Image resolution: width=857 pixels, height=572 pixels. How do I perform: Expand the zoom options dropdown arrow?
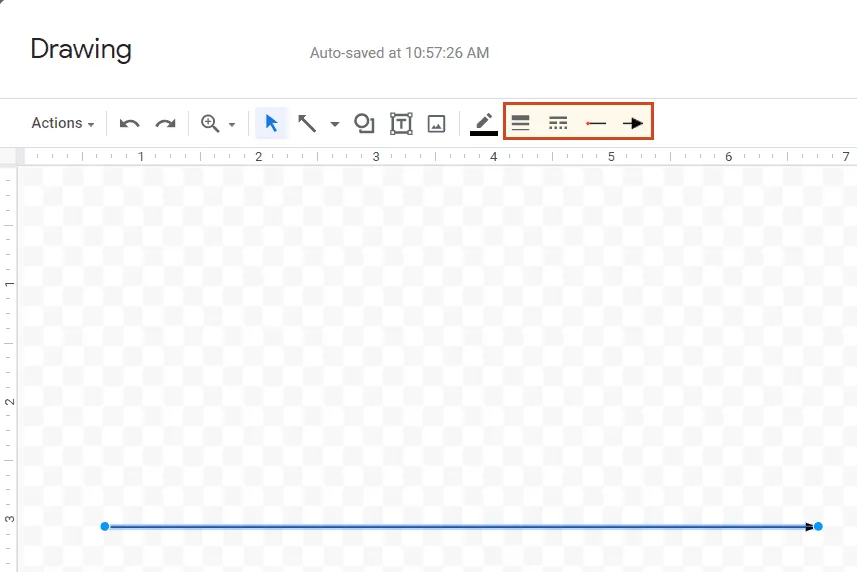coord(232,124)
